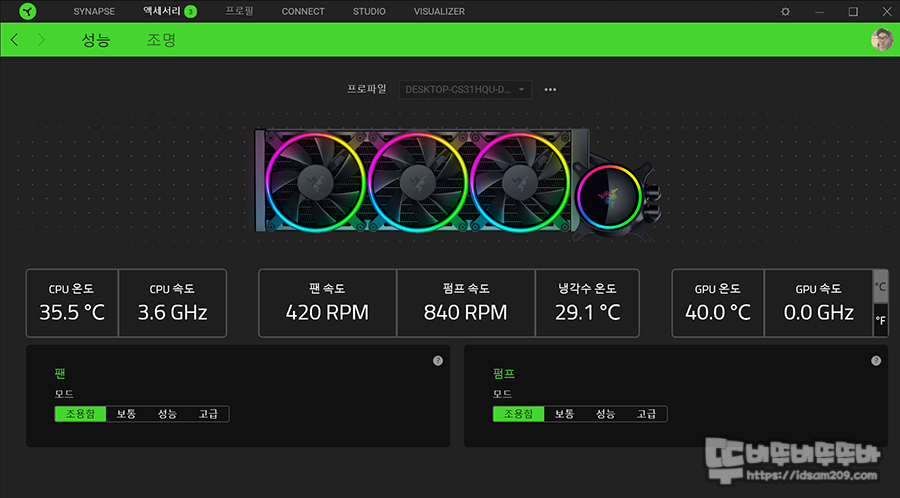Click the 팬 속도 420 RPM readout
The width and height of the screenshot is (900, 498).
point(327,303)
